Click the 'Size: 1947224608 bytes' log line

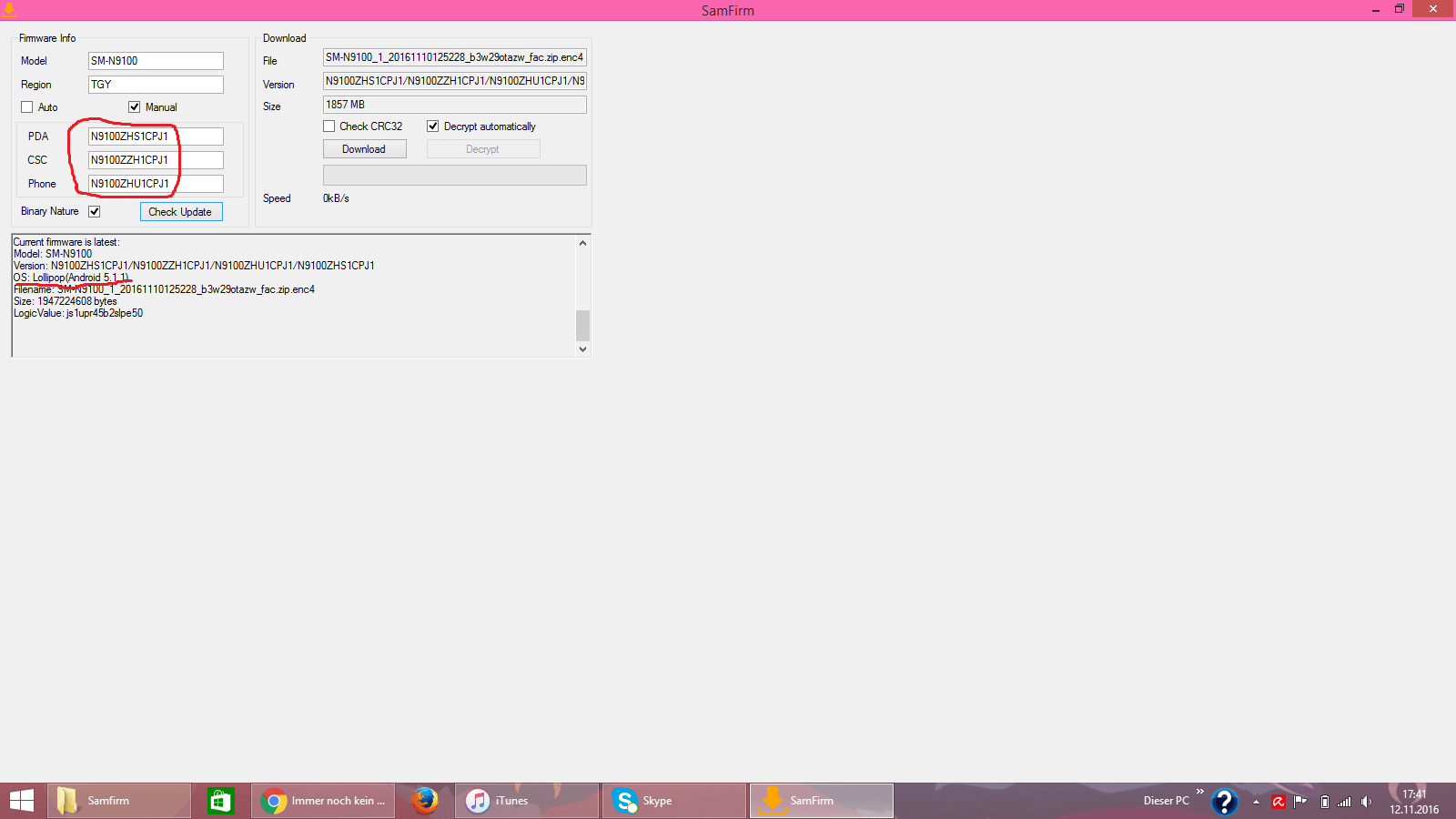66,301
